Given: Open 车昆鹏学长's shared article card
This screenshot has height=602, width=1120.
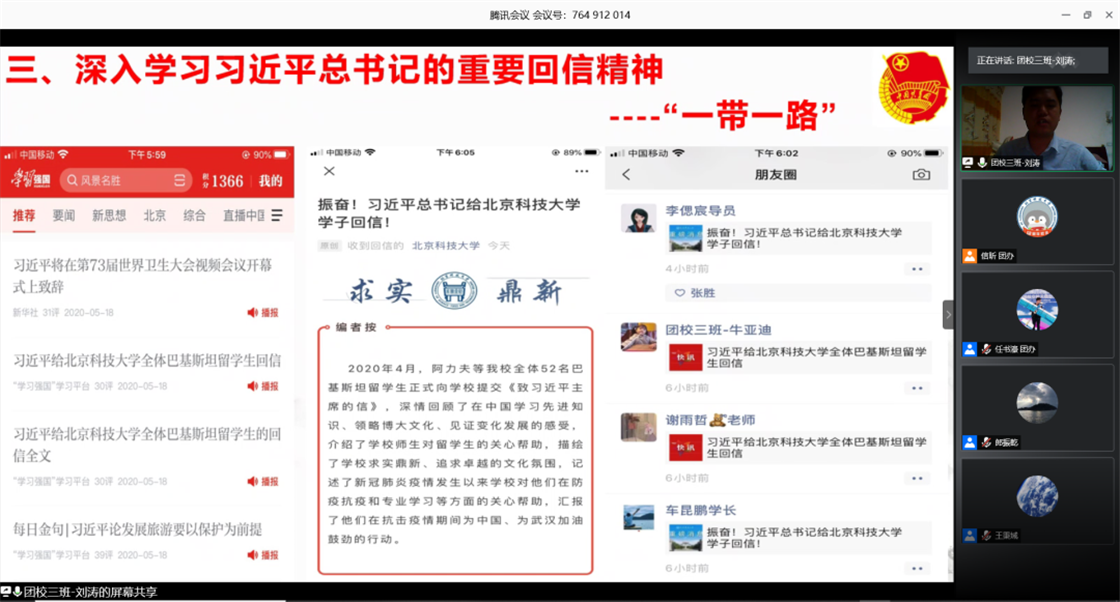Looking at the screenshot, I should 799,538.
